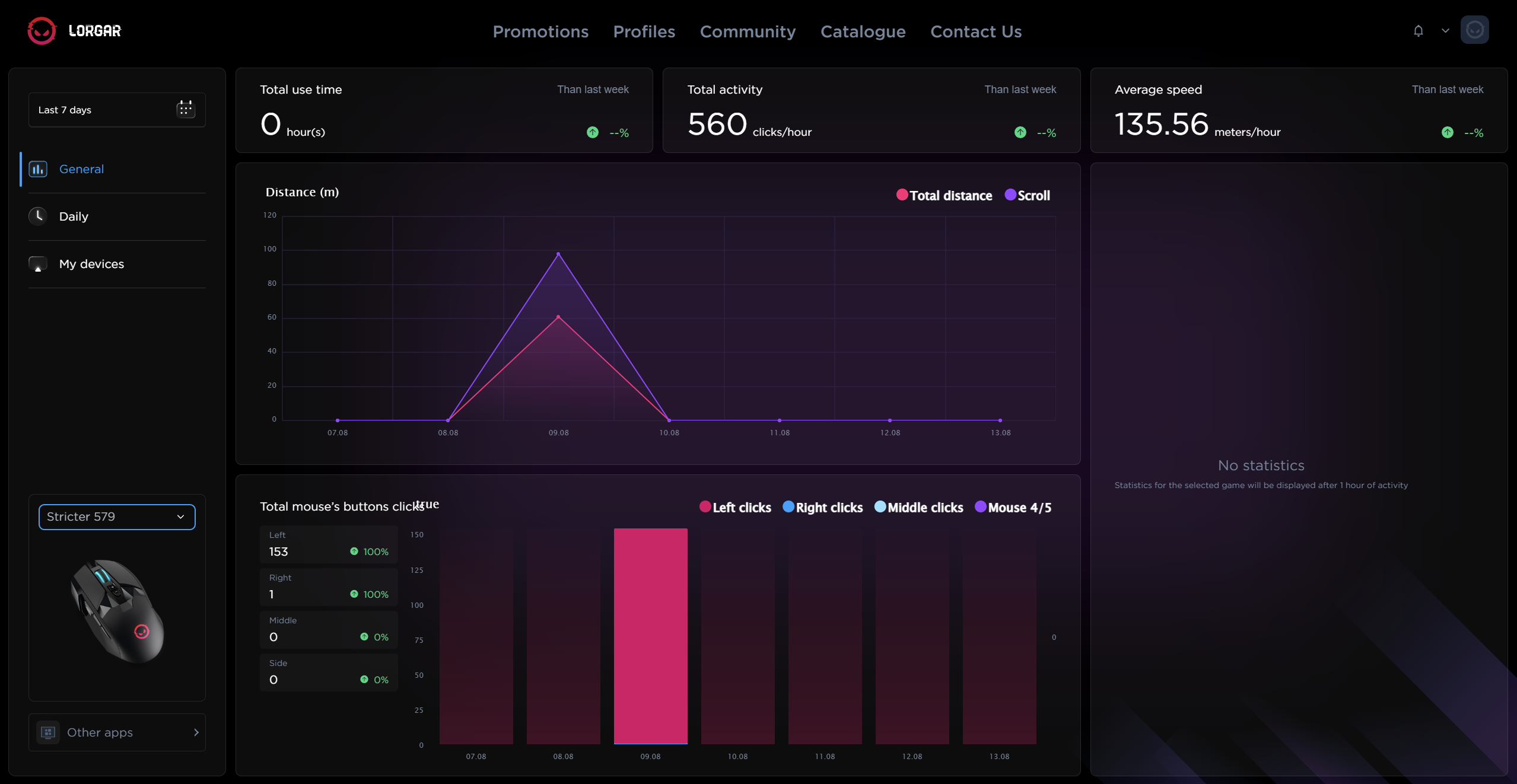Viewport: 1517px width, 784px height.
Task: Select the Left 153 clicks card
Action: point(329,544)
